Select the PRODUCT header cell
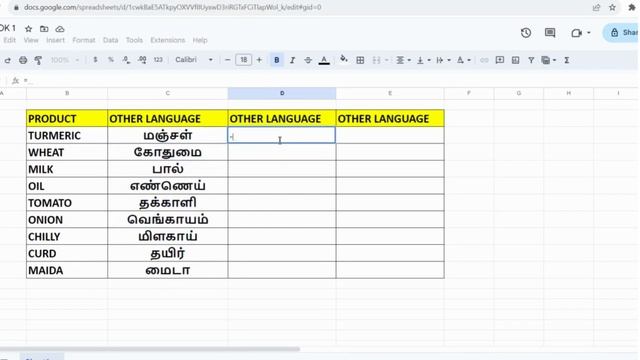 tap(67, 119)
